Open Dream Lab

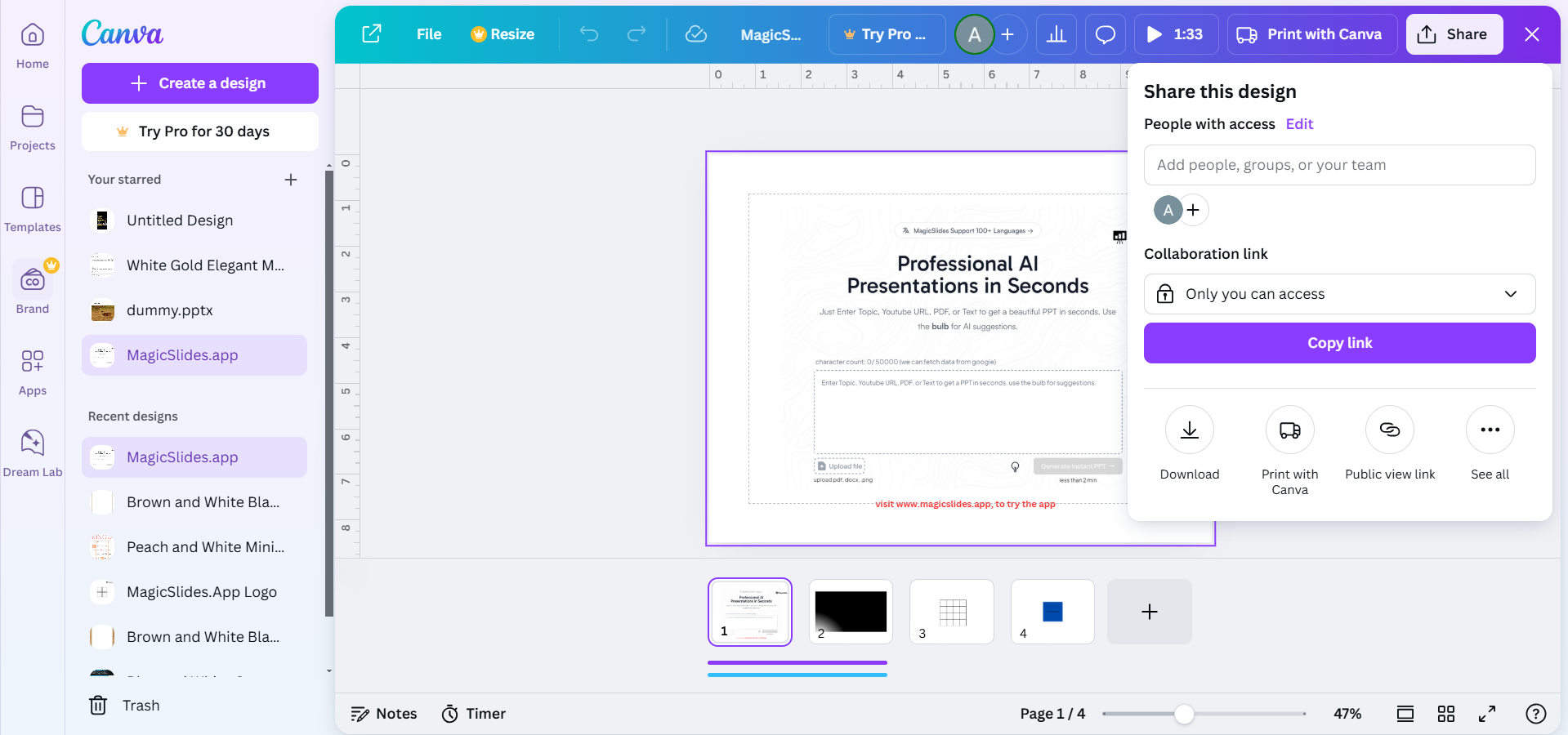[33, 455]
